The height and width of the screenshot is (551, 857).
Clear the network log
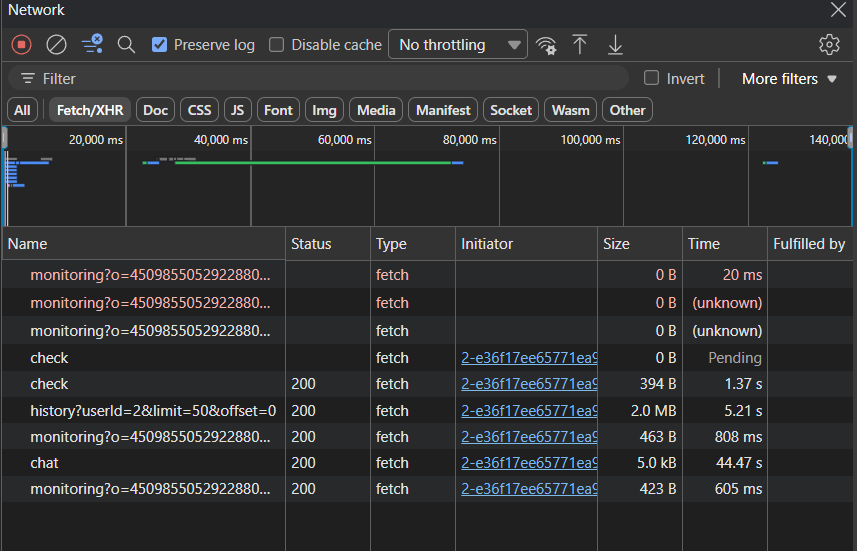pos(57,44)
